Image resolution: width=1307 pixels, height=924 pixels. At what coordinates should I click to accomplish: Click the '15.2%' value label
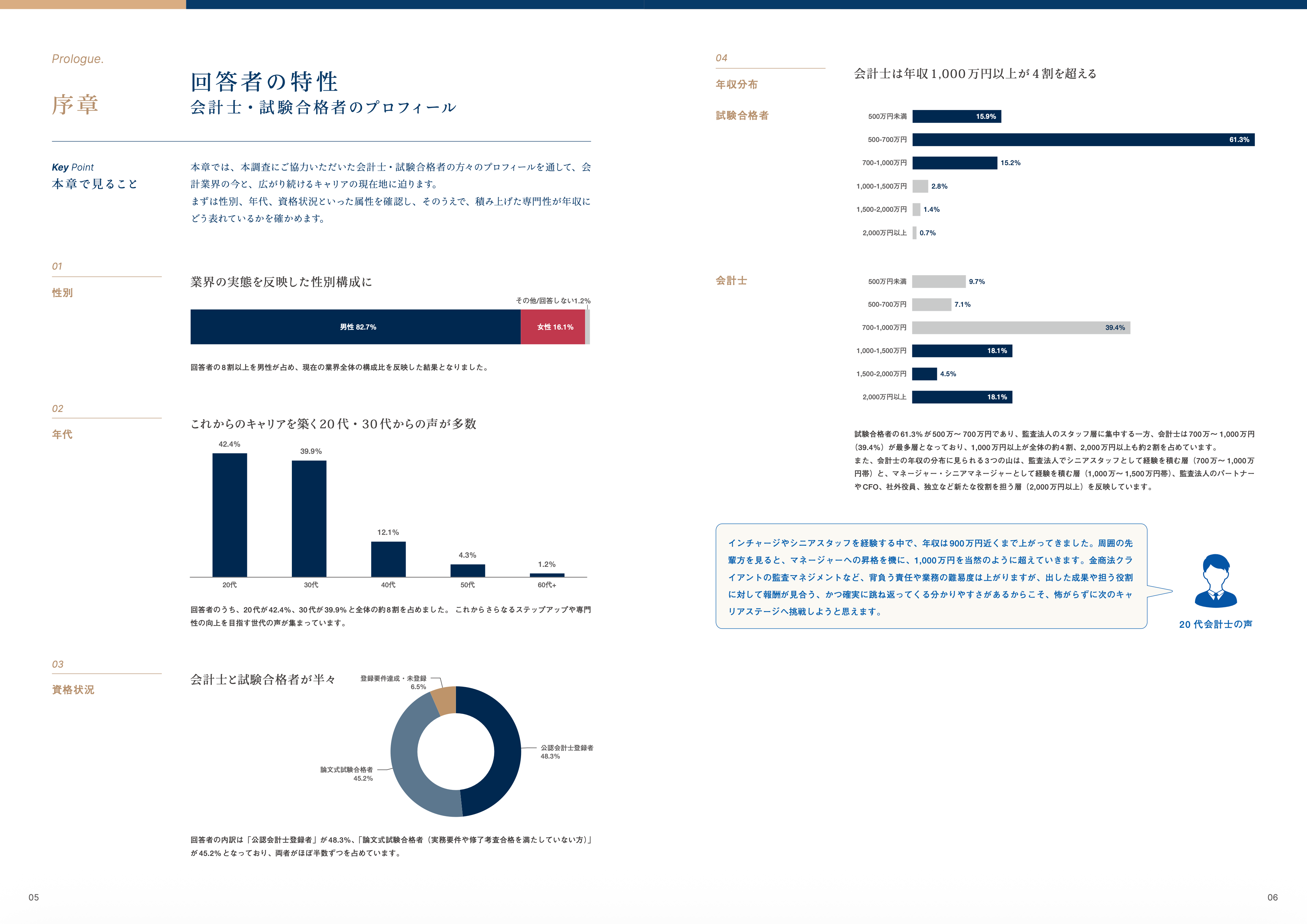click(x=1010, y=163)
